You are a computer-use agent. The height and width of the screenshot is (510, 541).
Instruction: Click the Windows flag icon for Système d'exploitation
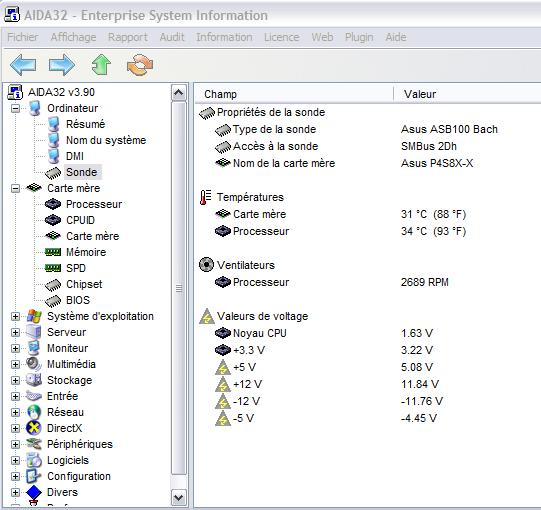tap(34, 316)
